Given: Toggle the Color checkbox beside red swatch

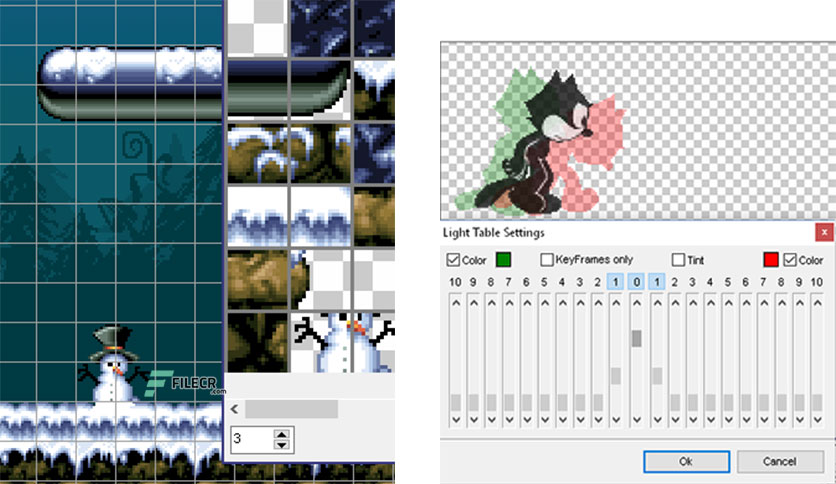Looking at the screenshot, I should point(790,260).
